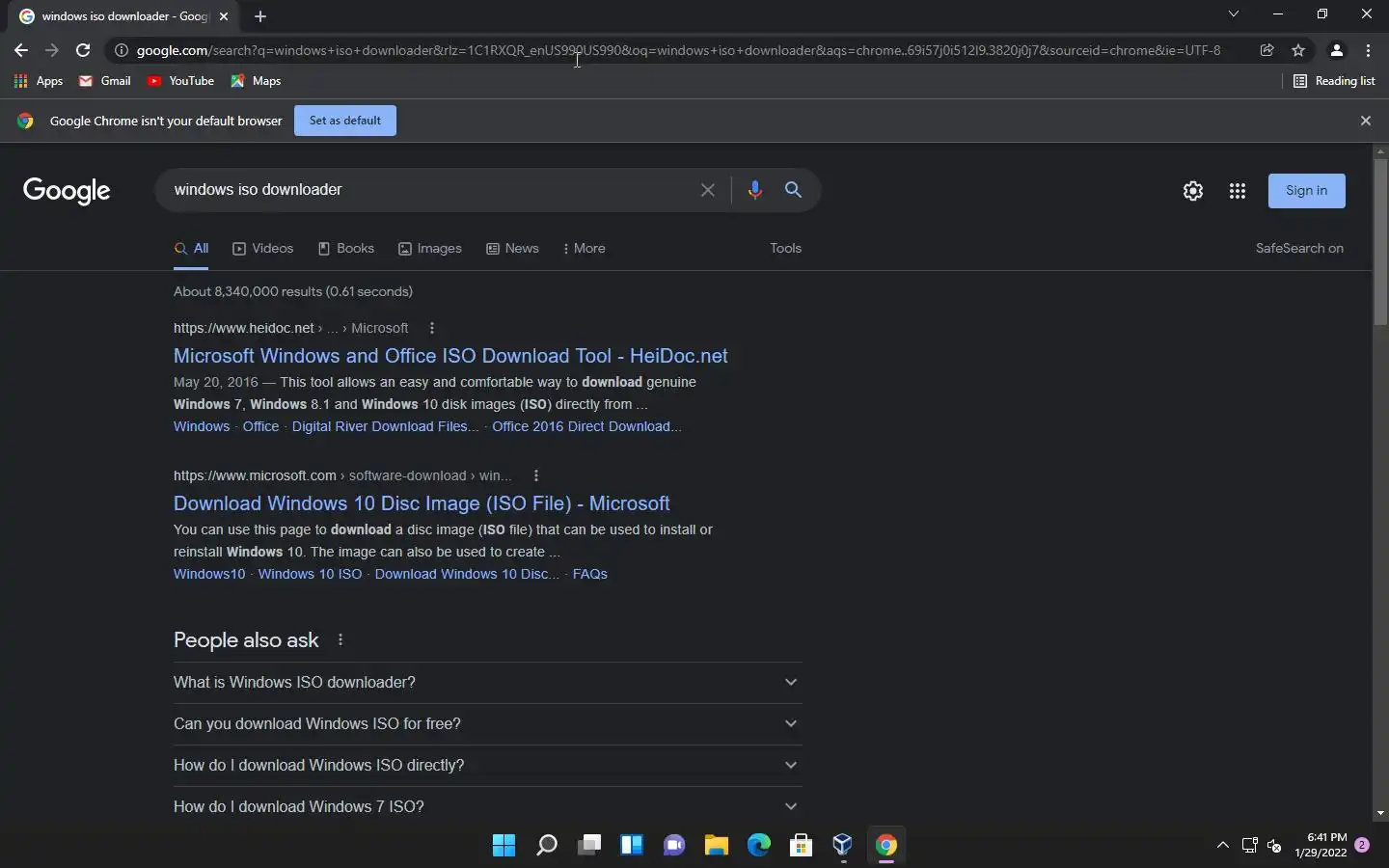The height and width of the screenshot is (868, 1389).
Task: Open Chat app on taskbar
Action: coord(673,846)
